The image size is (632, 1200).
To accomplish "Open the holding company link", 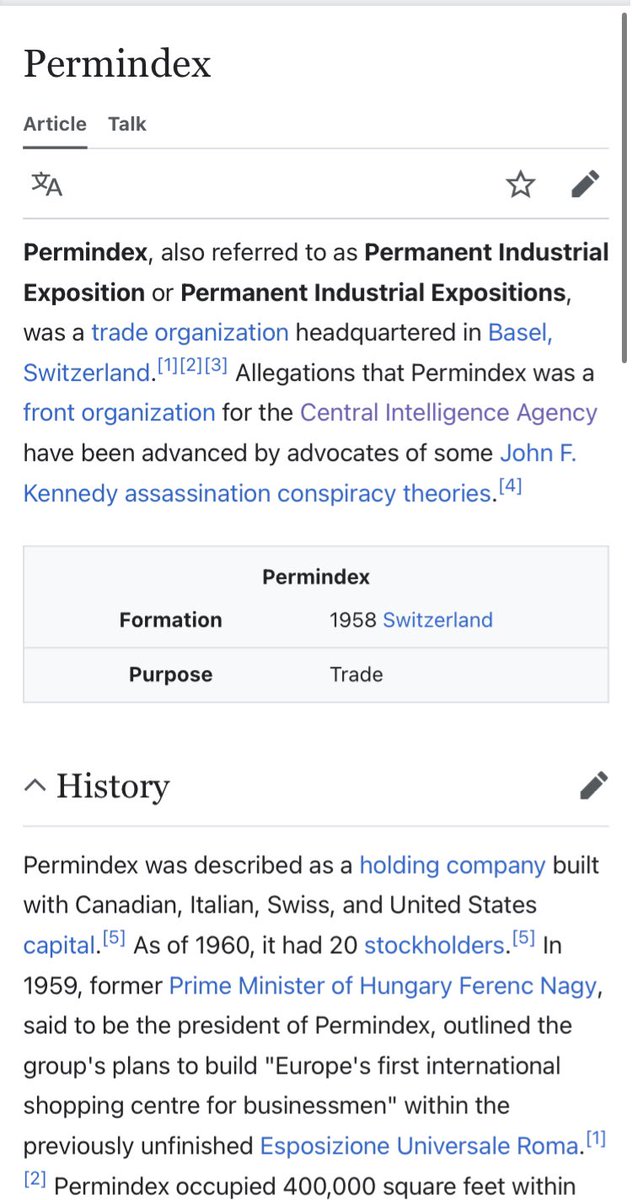I will pos(452,865).
